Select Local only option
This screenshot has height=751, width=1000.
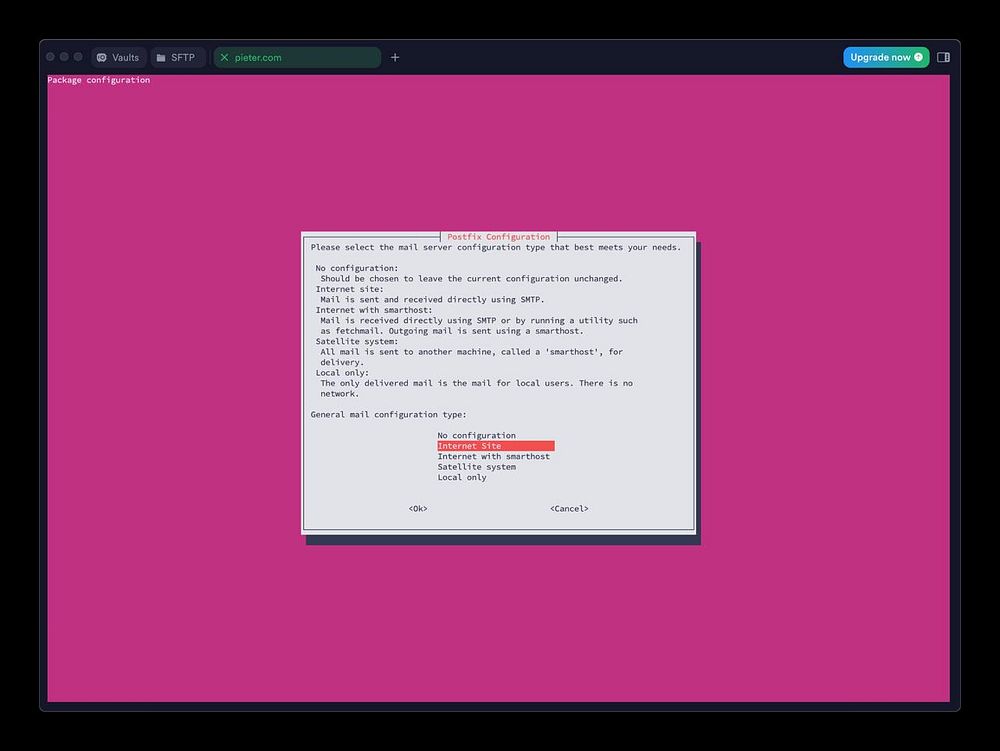462,477
